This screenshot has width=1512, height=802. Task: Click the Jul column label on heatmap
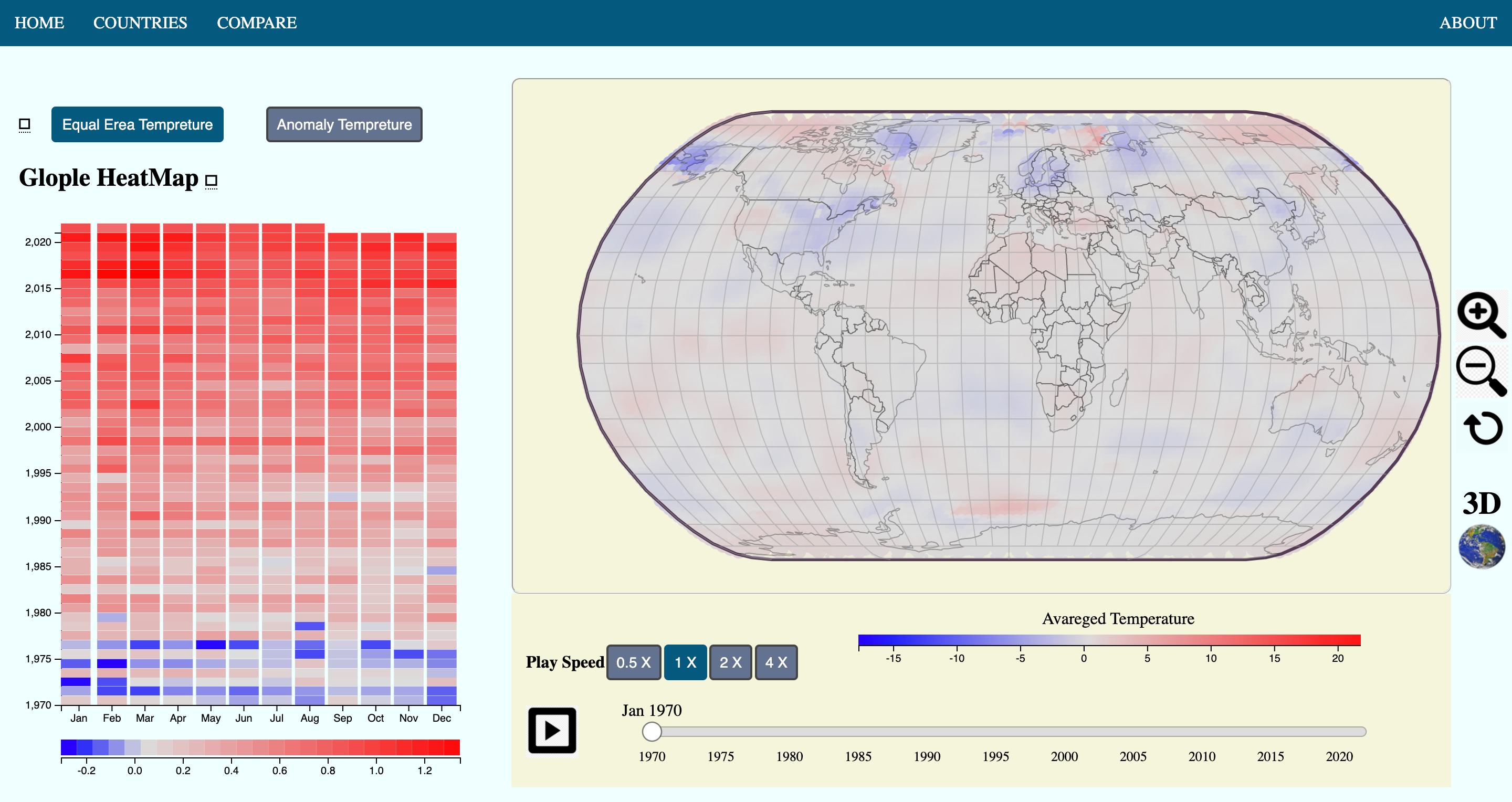(x=277, y=718)
